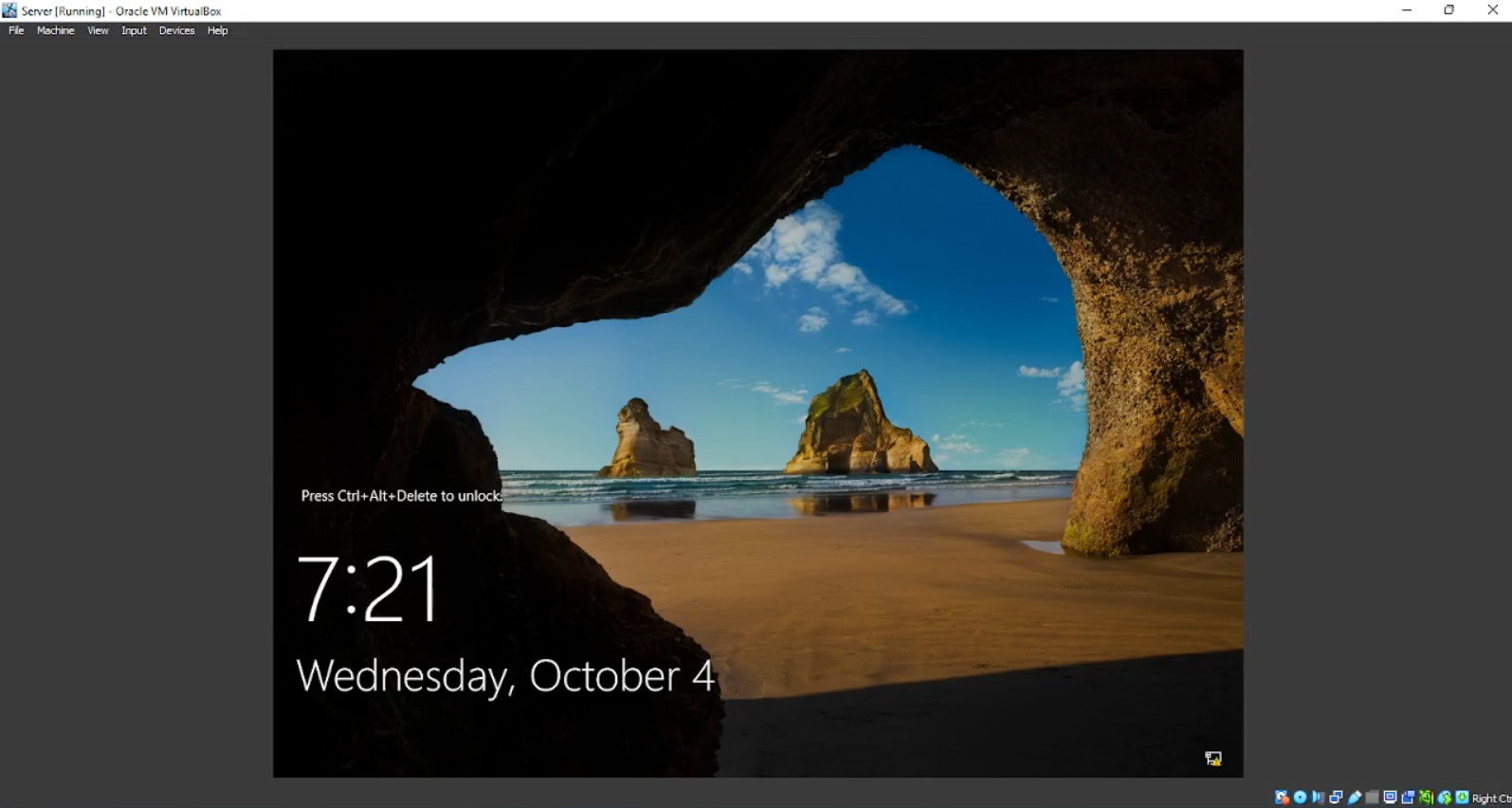Click the hard disk activity status icon

pos(1282,798)
